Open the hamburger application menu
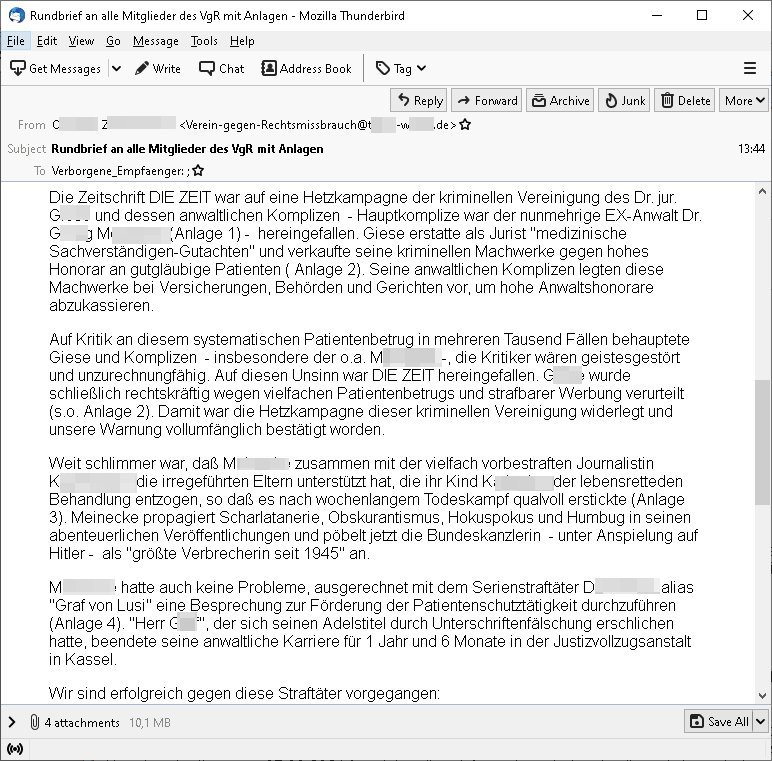This screenshot has height=761, width=772. [749, 68]
